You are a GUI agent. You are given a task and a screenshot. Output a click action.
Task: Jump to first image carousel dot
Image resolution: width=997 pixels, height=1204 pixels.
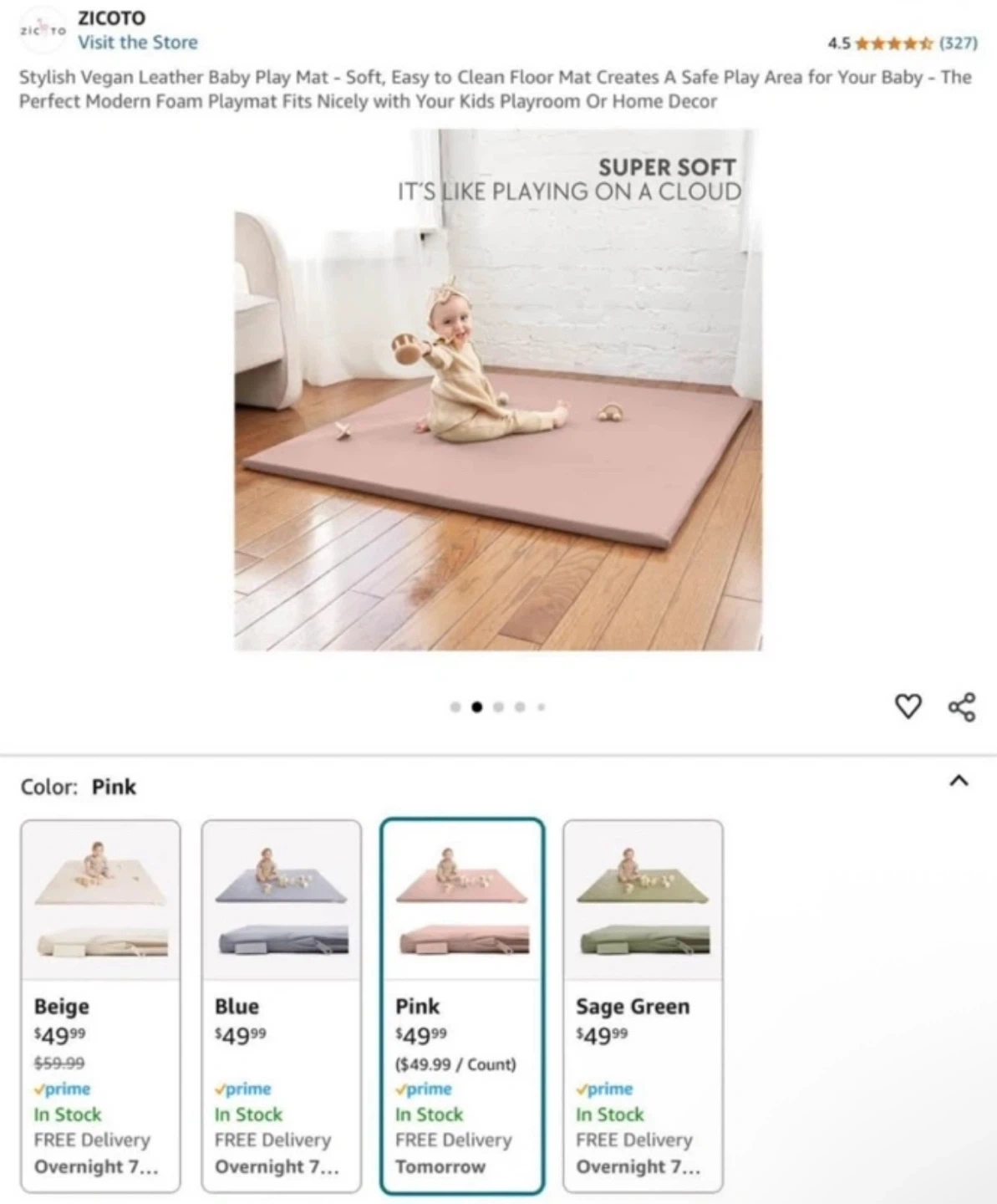pos(455,707)
